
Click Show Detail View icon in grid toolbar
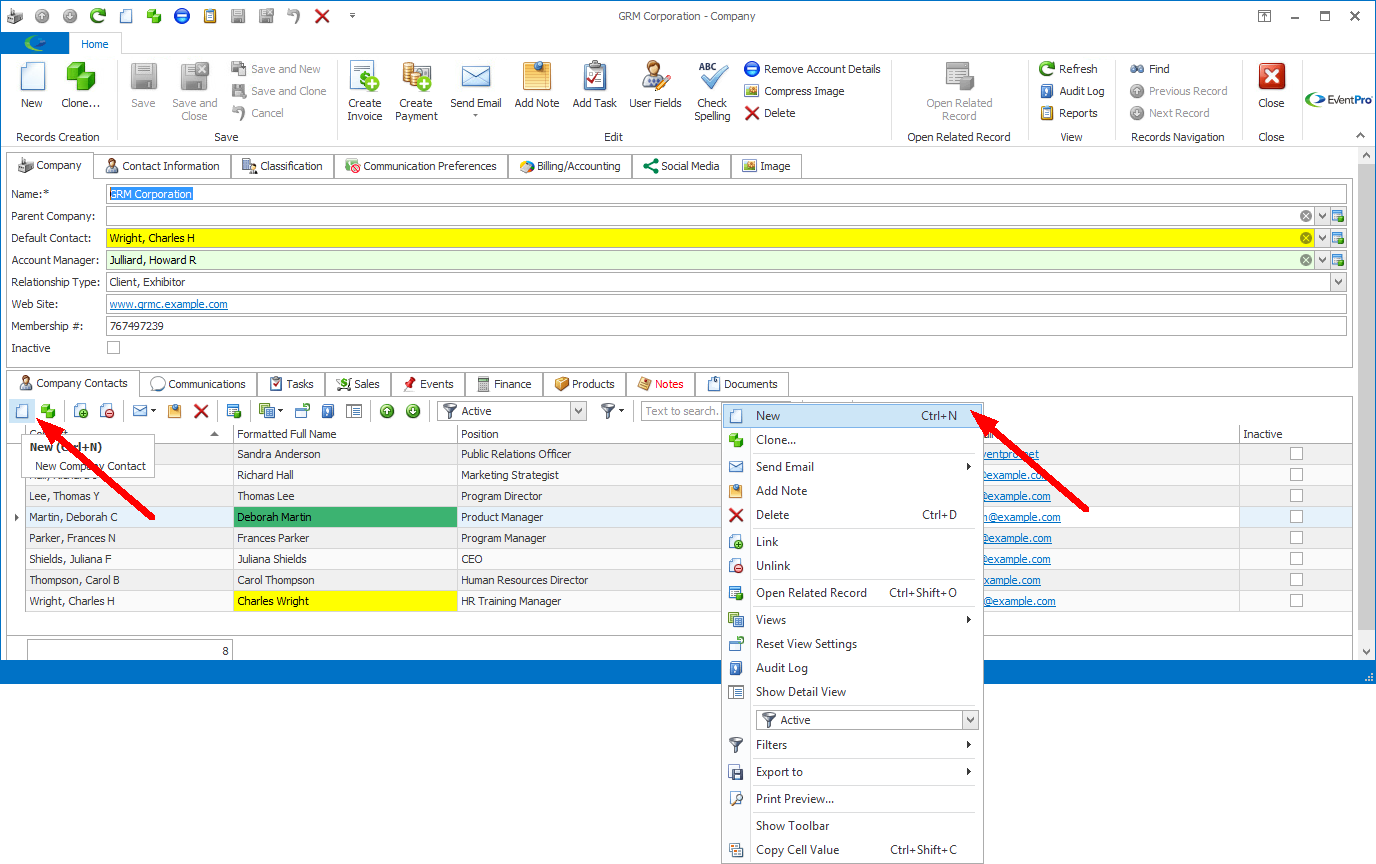click(354, 411)
